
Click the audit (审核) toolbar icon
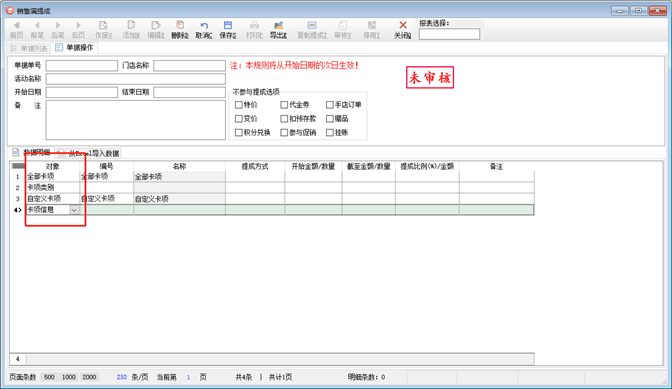[x=342, y=26]
